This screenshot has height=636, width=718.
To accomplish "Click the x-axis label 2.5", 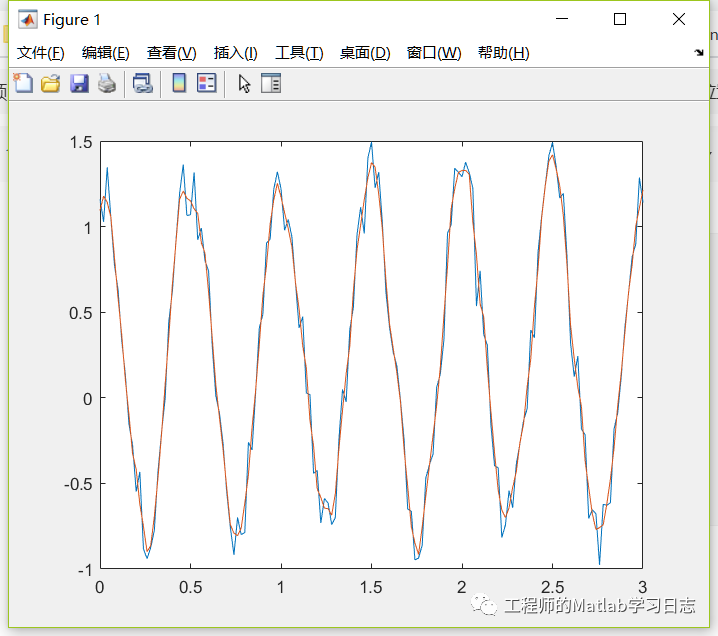I will 552,587.
